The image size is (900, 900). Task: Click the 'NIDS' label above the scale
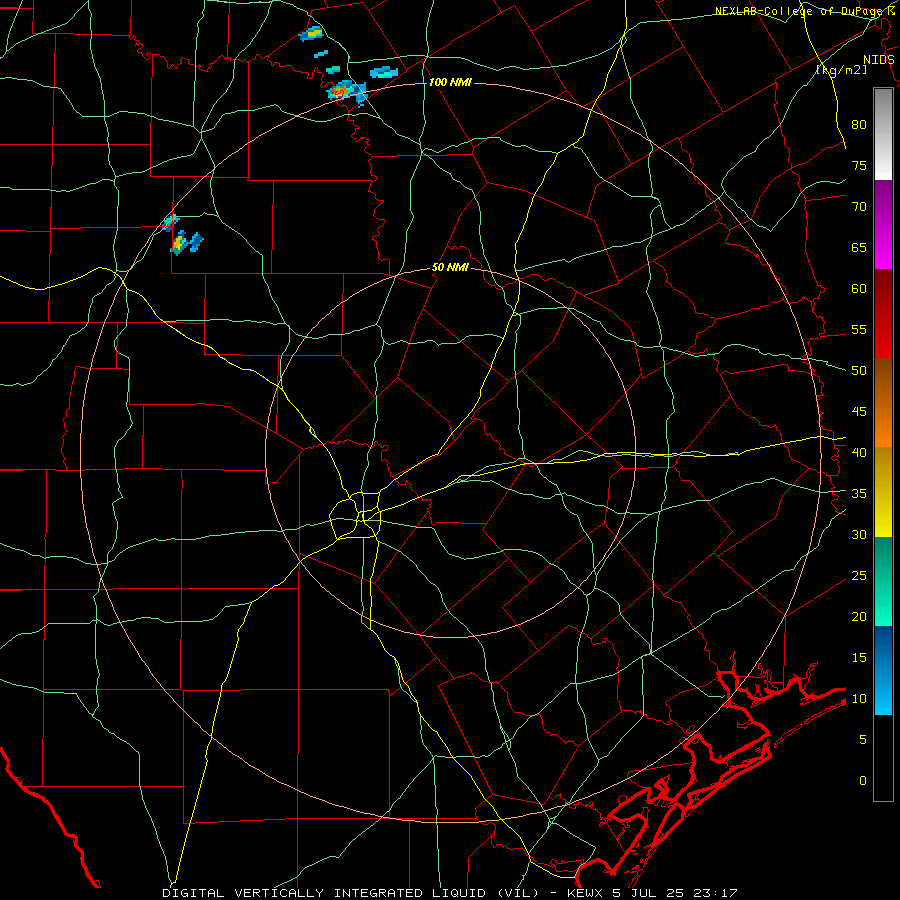(878, 60)
